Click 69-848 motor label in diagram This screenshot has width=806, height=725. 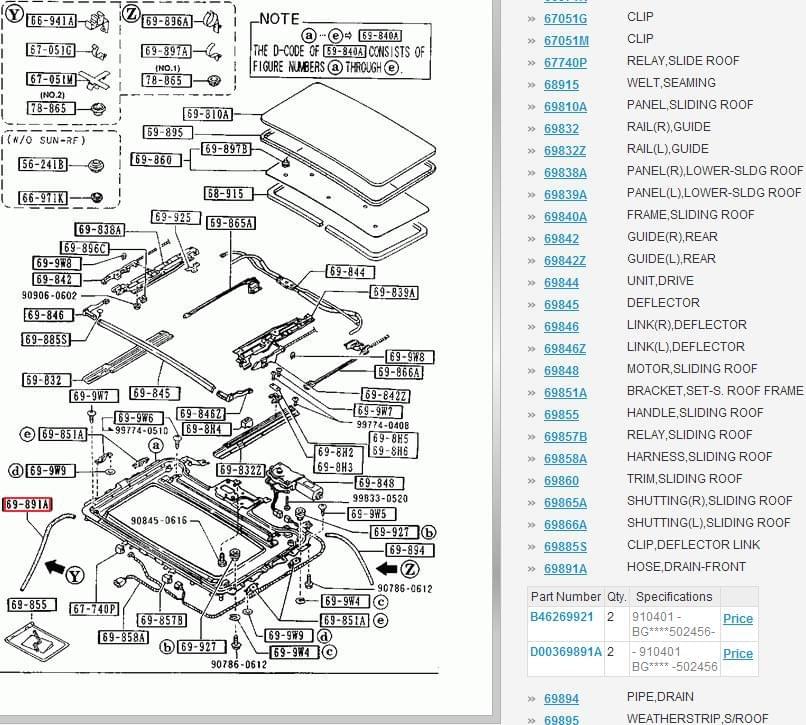379,483
